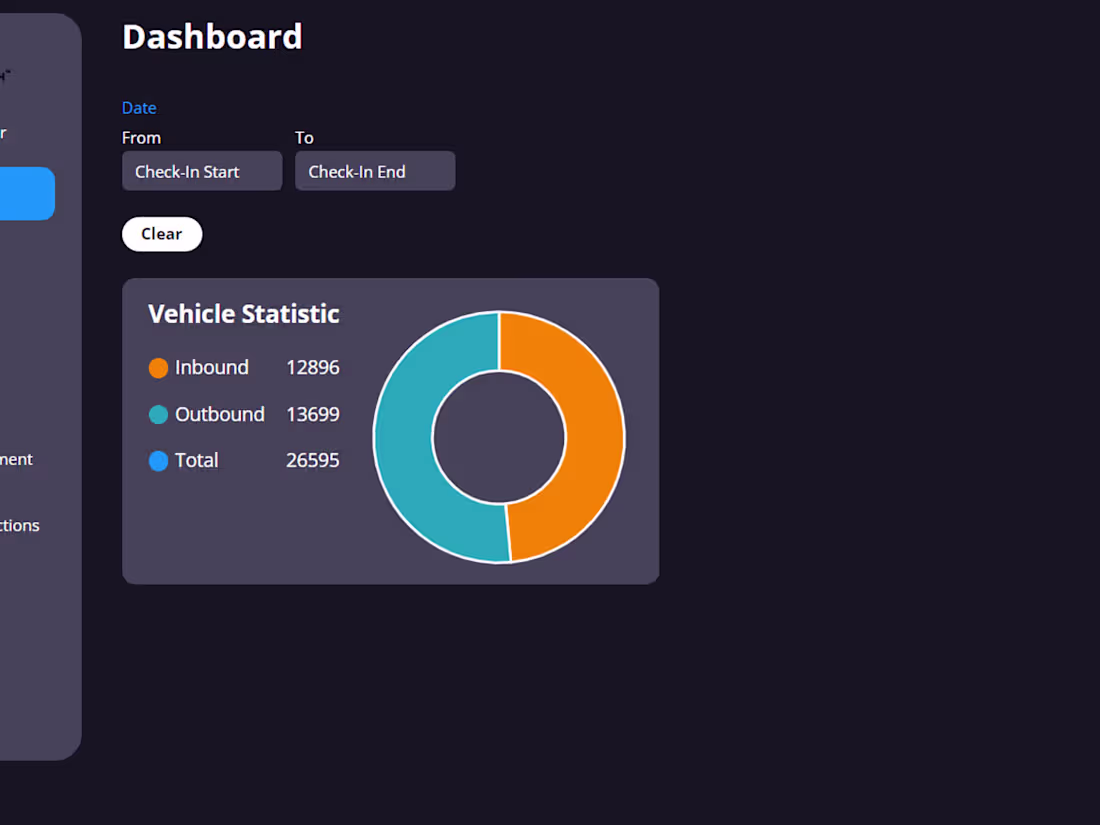Click the Outbound legend label

coord(220,415)
